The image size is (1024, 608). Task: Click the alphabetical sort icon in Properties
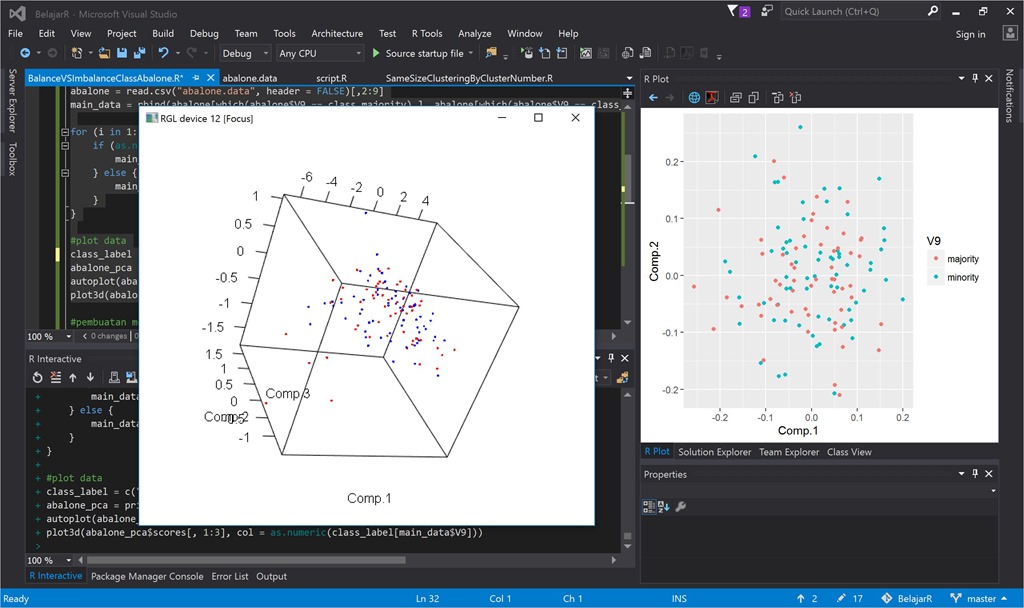664,507
